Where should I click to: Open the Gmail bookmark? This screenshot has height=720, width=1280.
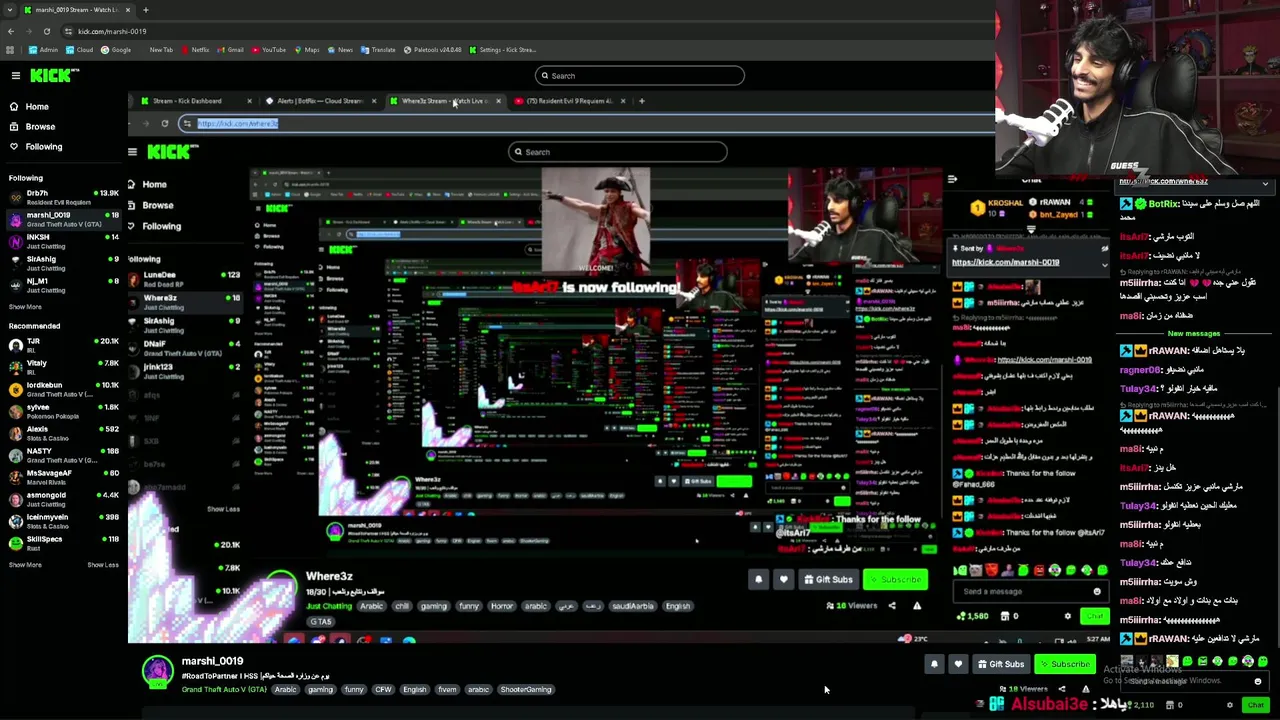[x=230, y=50]
